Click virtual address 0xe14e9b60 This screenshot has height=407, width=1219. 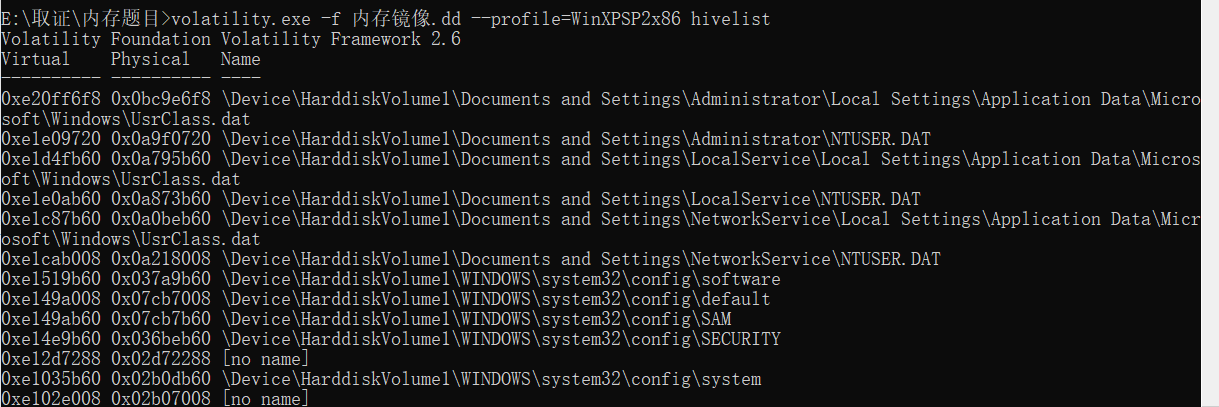pos(51,339)
